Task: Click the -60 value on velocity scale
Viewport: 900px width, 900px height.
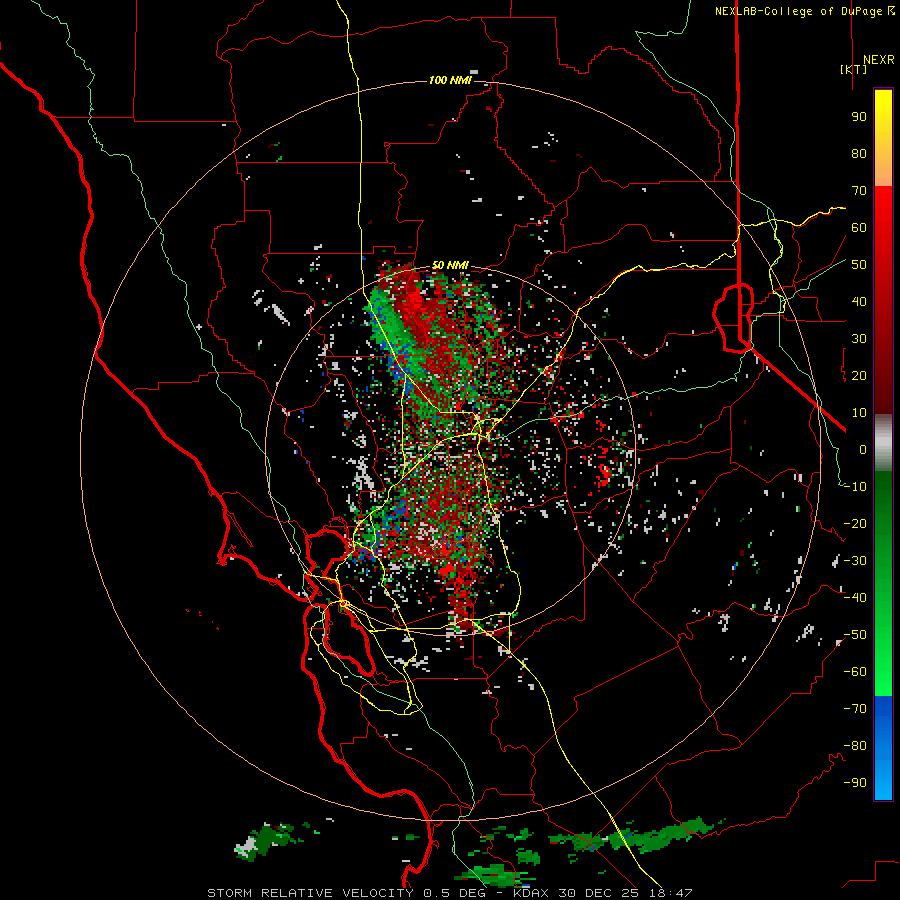Action: coord(855,672)
